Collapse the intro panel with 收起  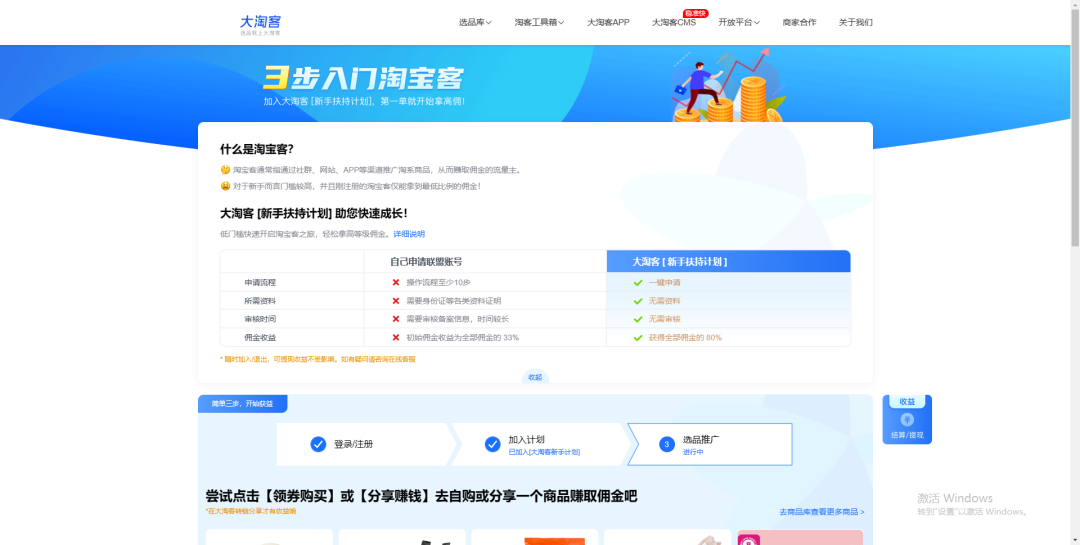pyautogui.click(x=535, y=377)
